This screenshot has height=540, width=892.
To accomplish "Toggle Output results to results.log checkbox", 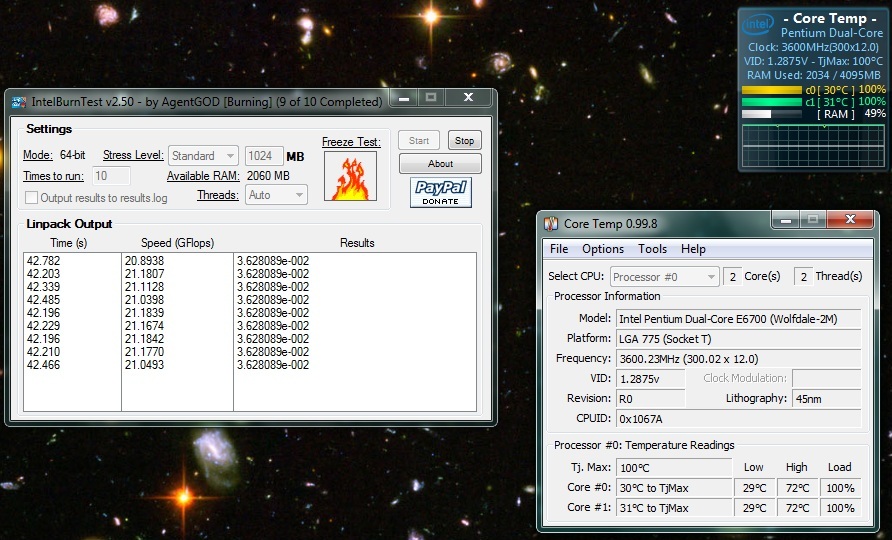I will (31, 197).
